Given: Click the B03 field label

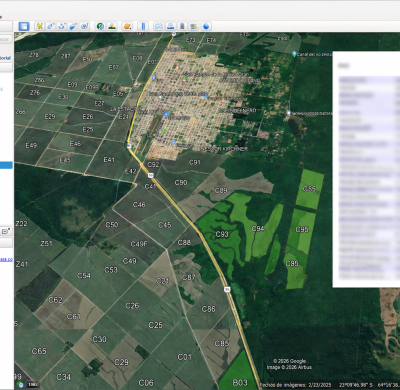Looking at the screenshot, I should pyautogui.click(x=240, y=383).
